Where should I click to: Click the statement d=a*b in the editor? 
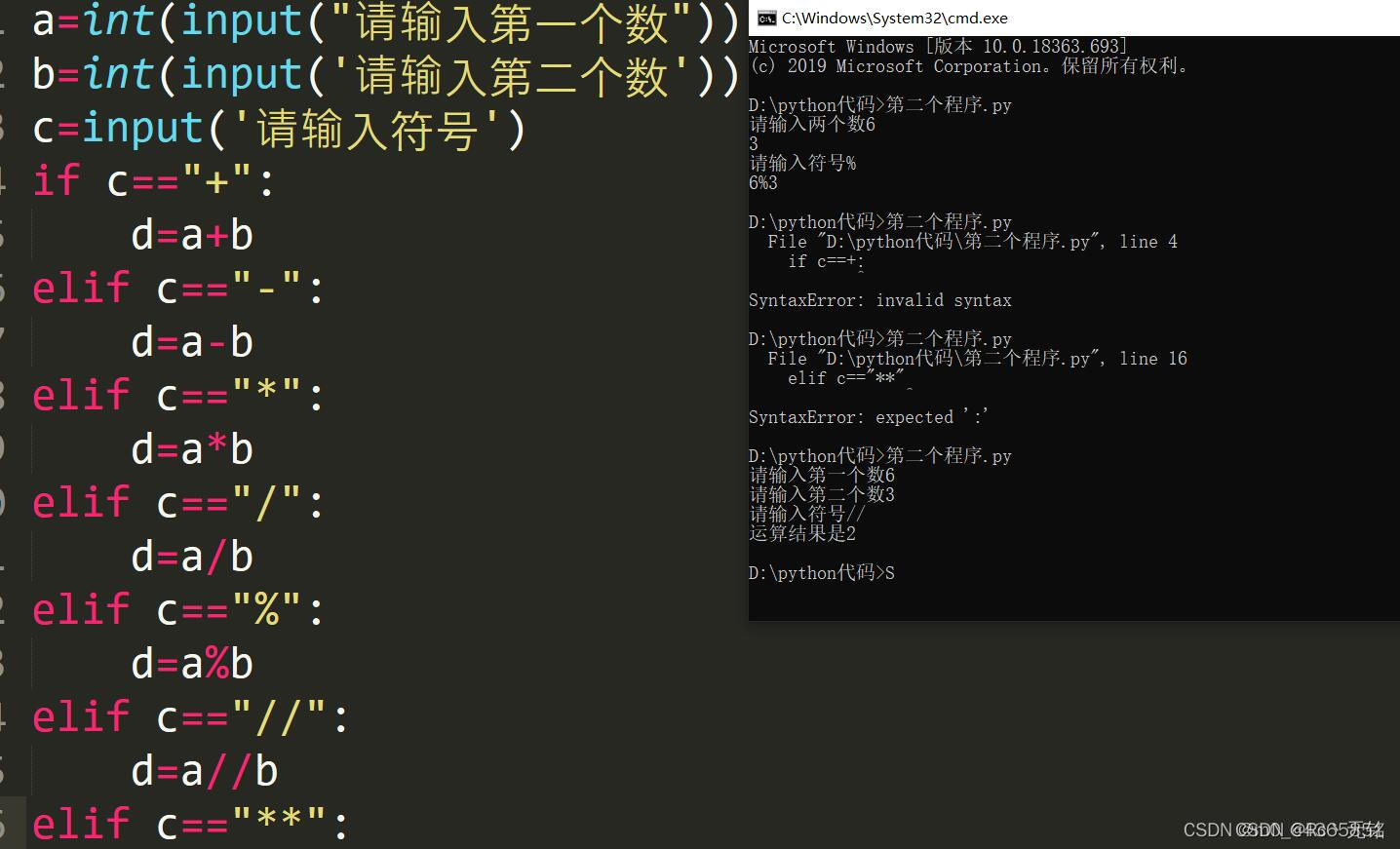coord(192,449)
